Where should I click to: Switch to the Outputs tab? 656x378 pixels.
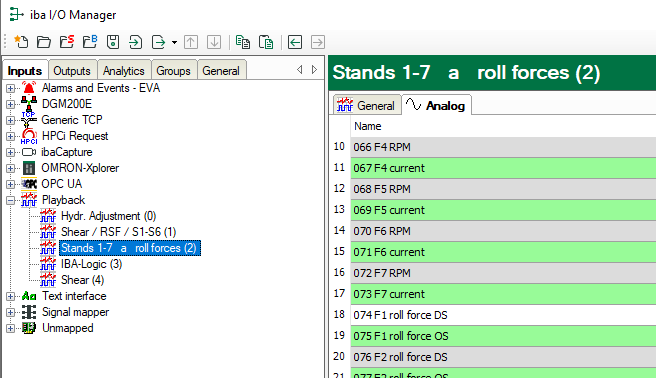point(72,71)
